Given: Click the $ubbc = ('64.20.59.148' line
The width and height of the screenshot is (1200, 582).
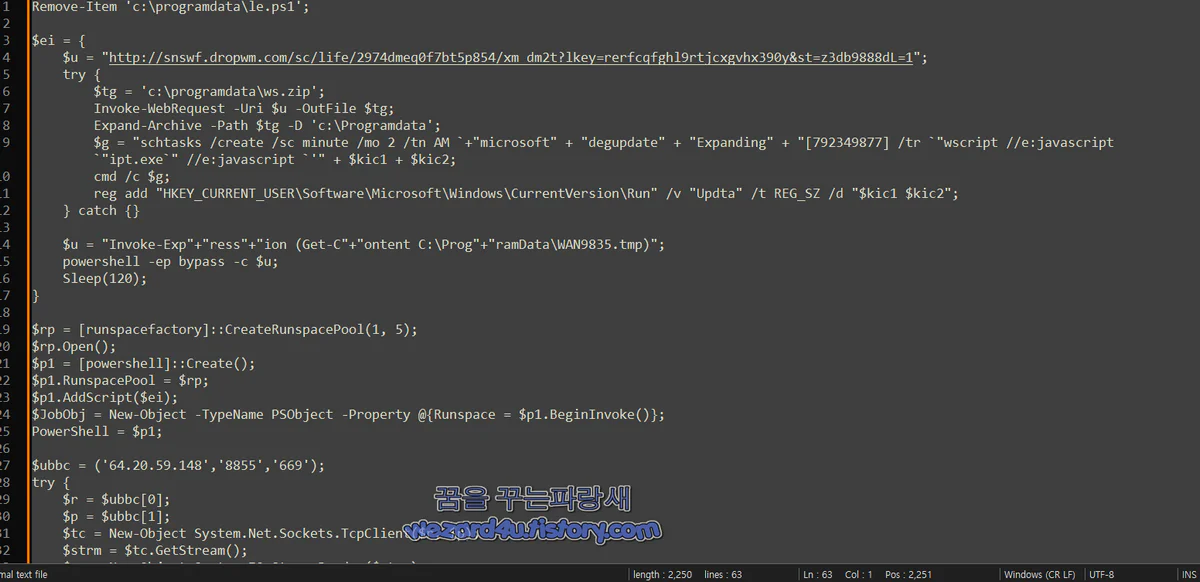Looking at the screenshot, I should coord(178,465).
